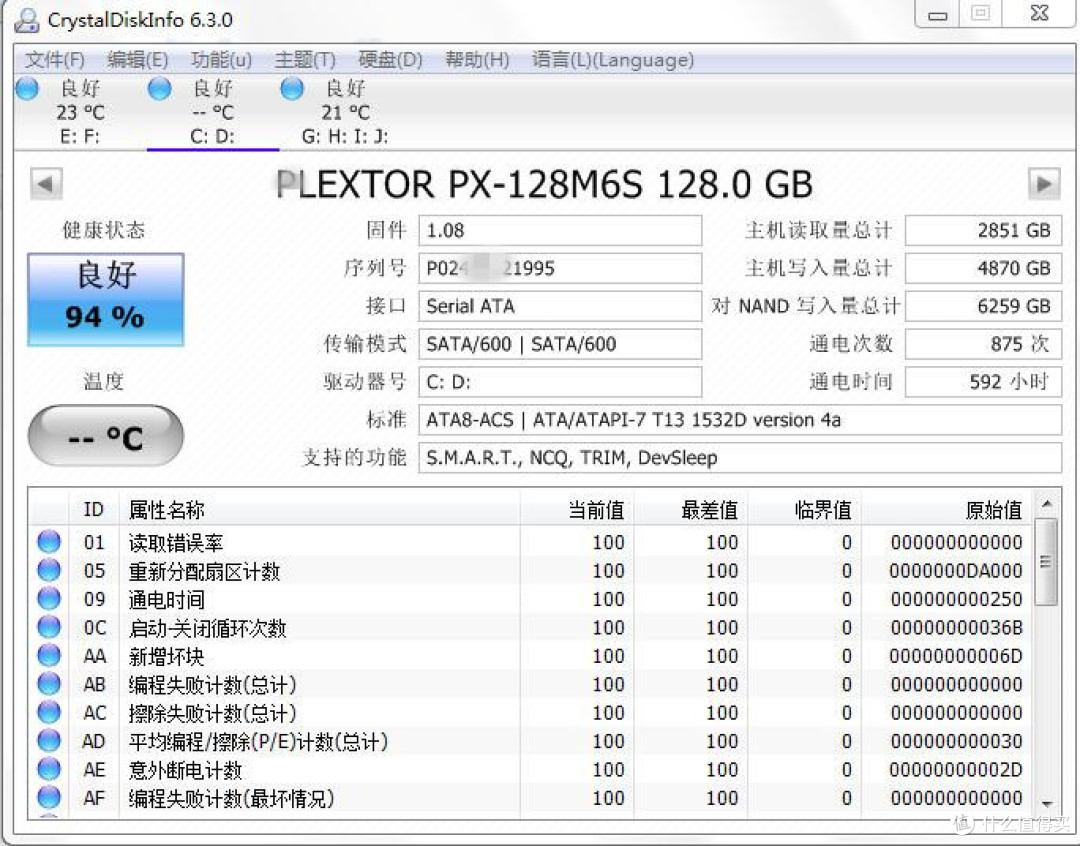Click the supported features field S.M.A.R.T.
This screenshot has width=1080, height=846.
[x=740, y=457]
